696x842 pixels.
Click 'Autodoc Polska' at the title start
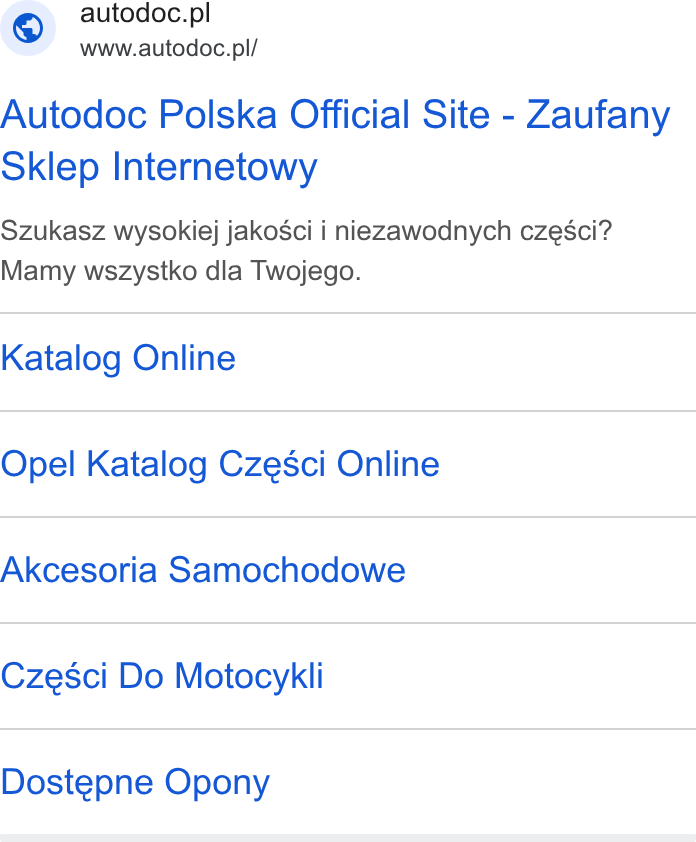pyautogui.click(x=139, y=115)
